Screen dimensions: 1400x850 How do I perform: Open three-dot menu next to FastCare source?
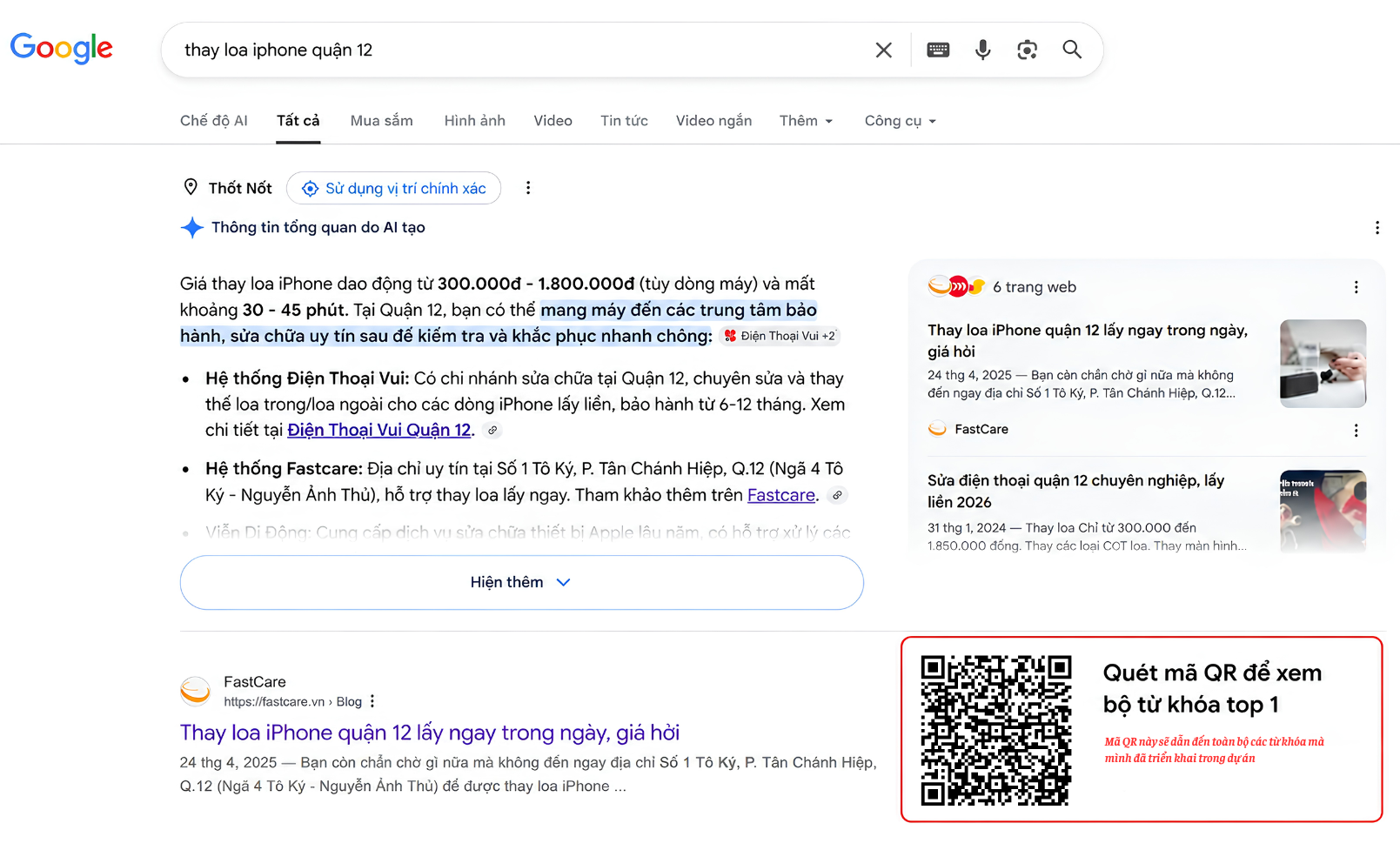(1356, 431)
